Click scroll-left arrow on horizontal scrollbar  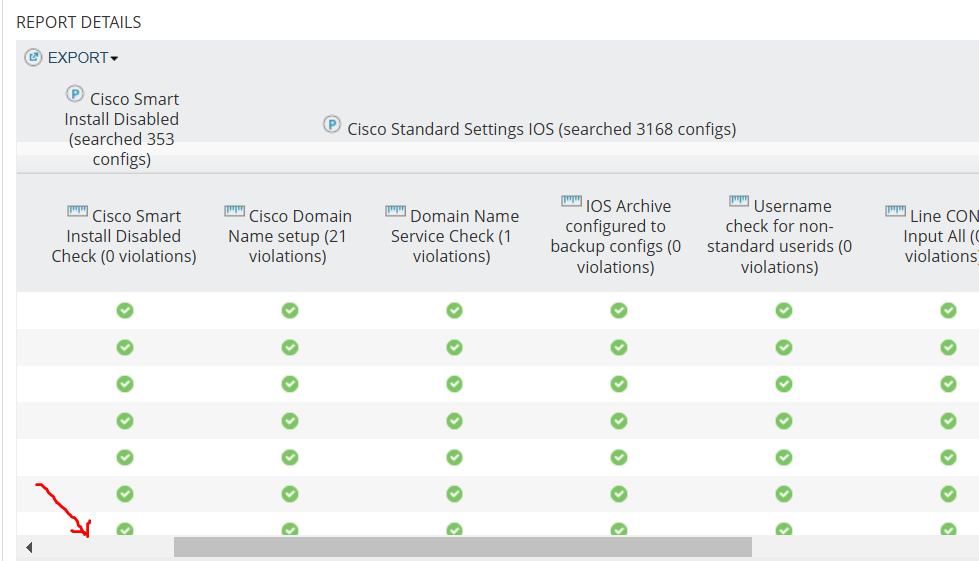point(29,548)
